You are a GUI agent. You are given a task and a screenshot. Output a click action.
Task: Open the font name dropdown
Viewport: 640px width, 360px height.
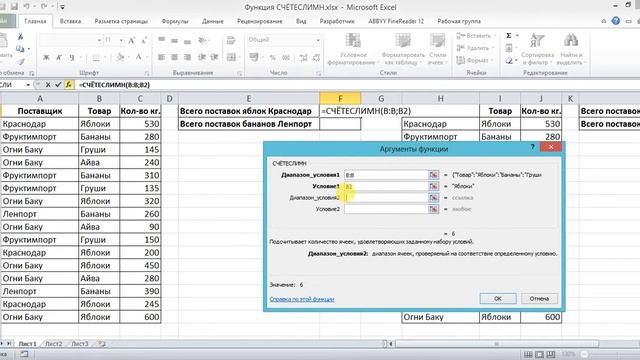(x=99, y=40)
